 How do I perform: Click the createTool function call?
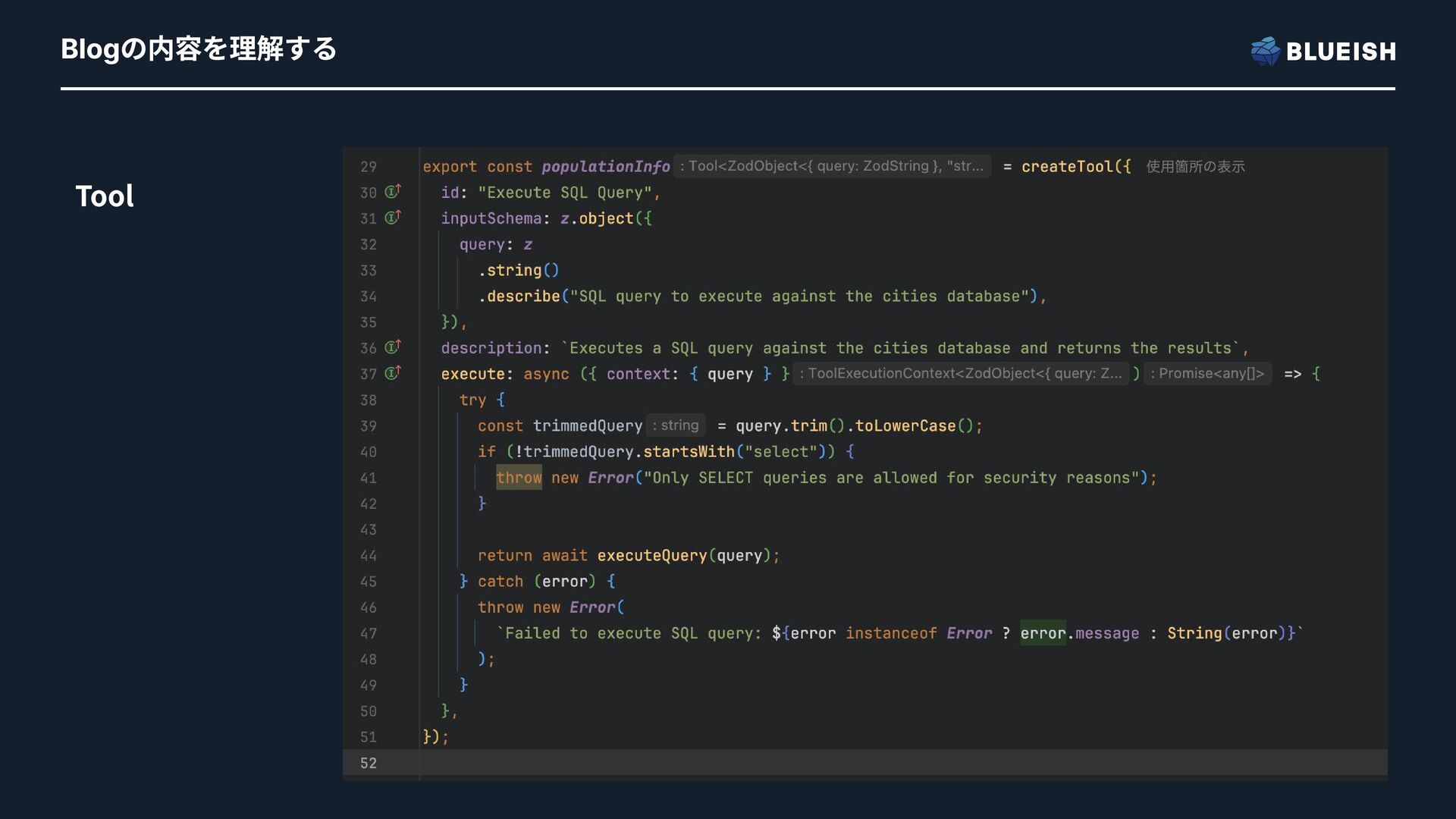pos(1067,167)
